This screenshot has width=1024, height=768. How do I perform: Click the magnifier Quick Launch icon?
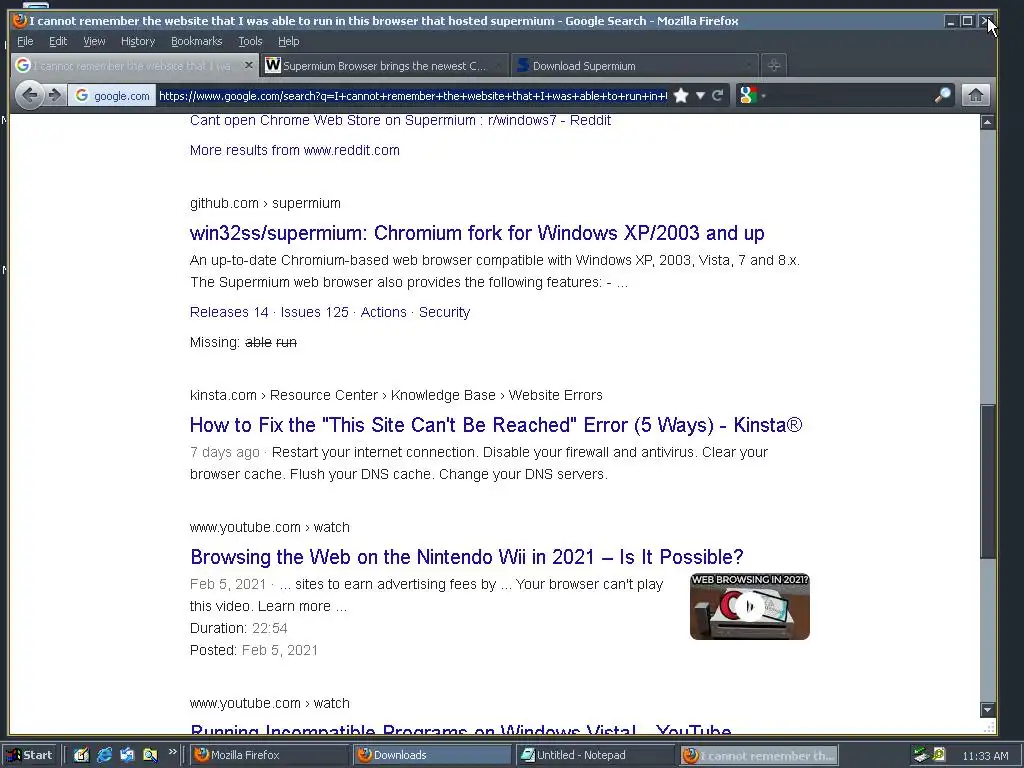coord(150,755)
